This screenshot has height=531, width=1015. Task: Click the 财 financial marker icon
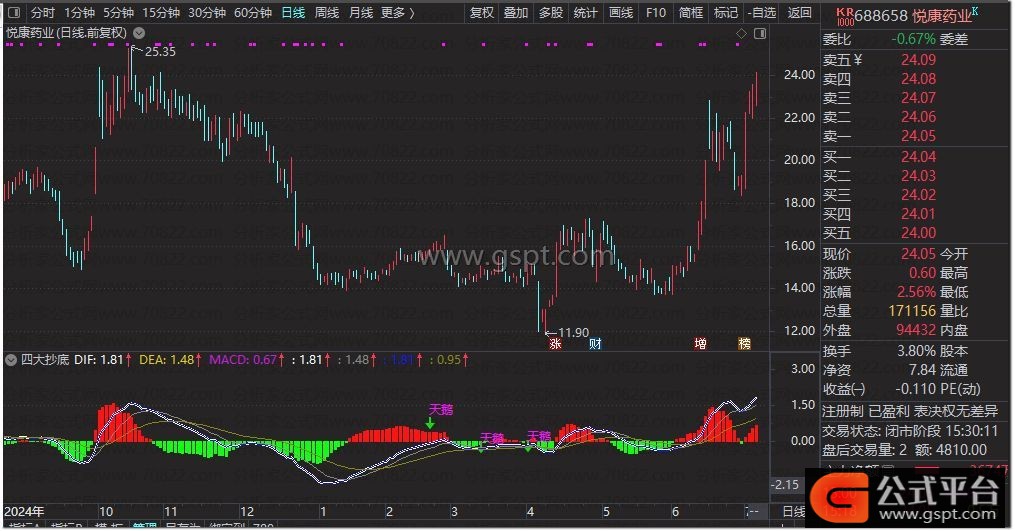[595, 344]
